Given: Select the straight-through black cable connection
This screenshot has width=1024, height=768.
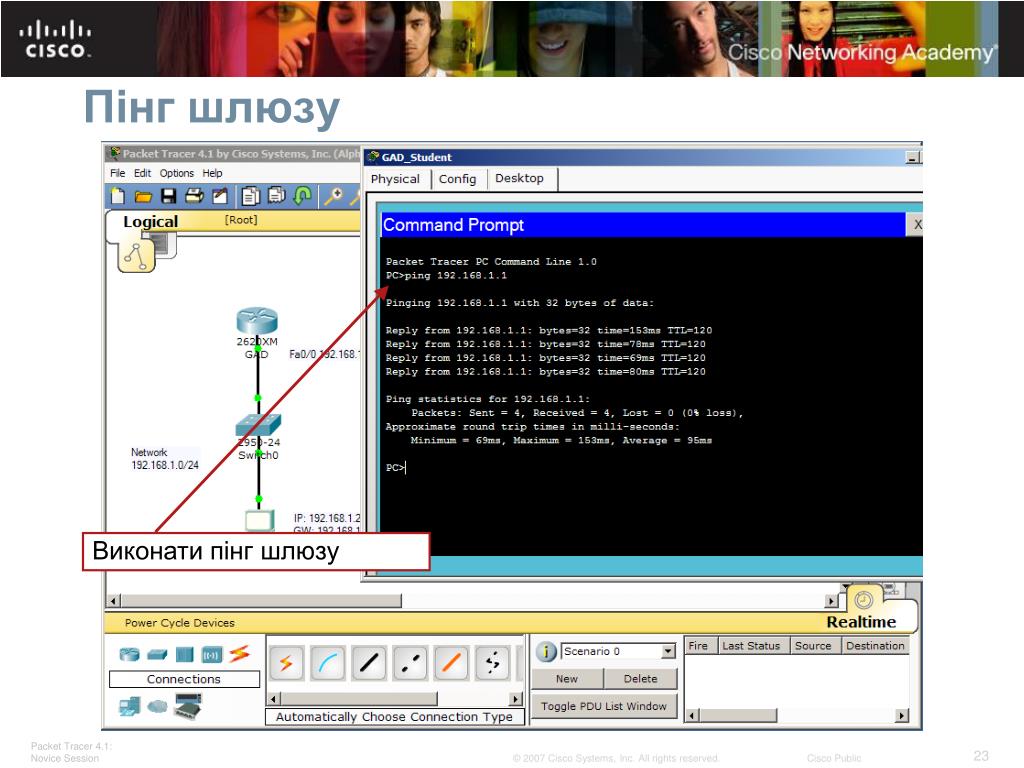Looking at the screenshot, I should pyautogui.click(x=369, y=662).
